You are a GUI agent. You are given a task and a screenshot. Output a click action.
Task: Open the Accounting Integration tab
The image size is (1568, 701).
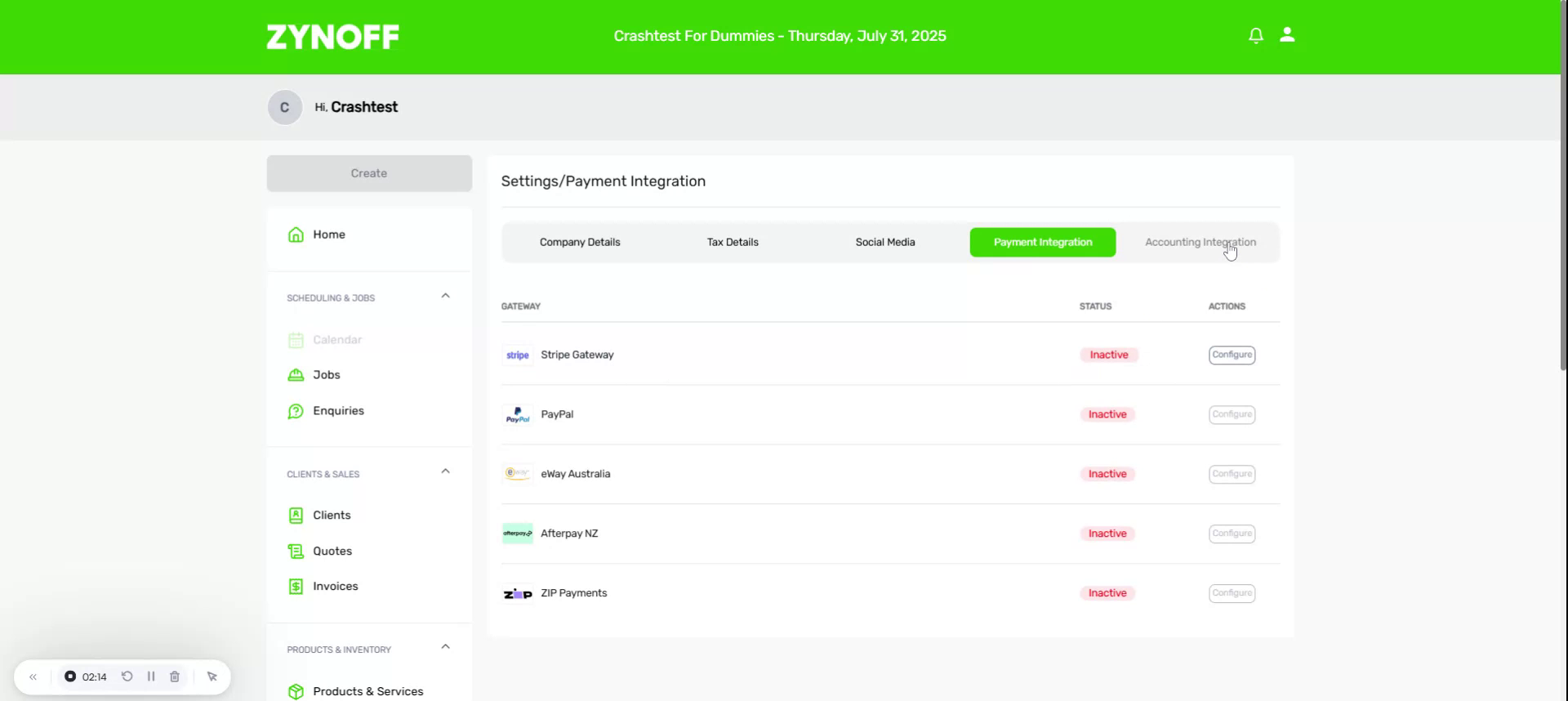pos(1200,243)
